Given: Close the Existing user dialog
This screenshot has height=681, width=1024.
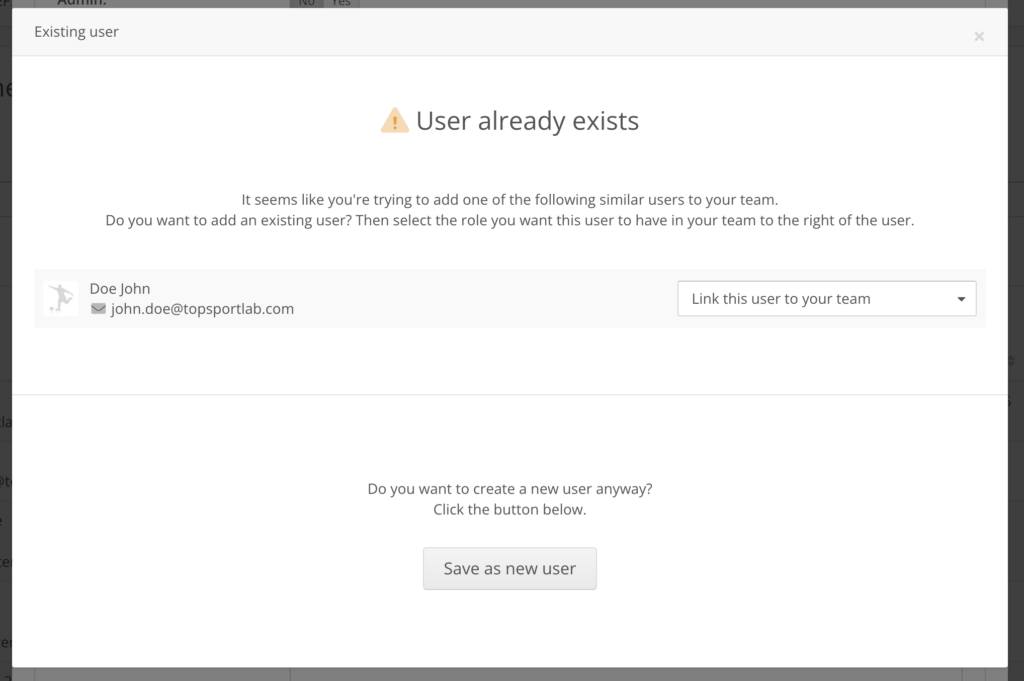Looking at the screenshot, I should 979,37.
